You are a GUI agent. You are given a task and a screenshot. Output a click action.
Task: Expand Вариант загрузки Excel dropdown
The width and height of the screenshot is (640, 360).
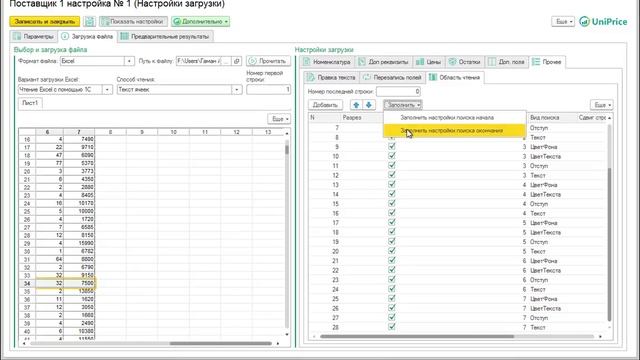coord(107,89)
